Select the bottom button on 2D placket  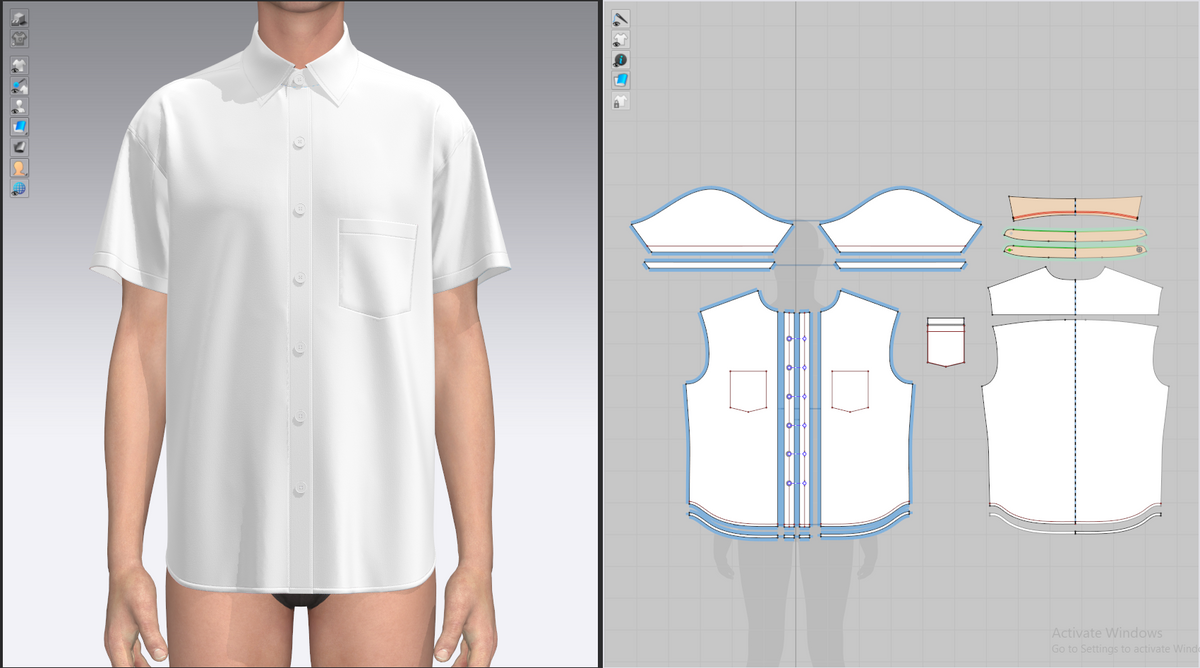(790, 484)
